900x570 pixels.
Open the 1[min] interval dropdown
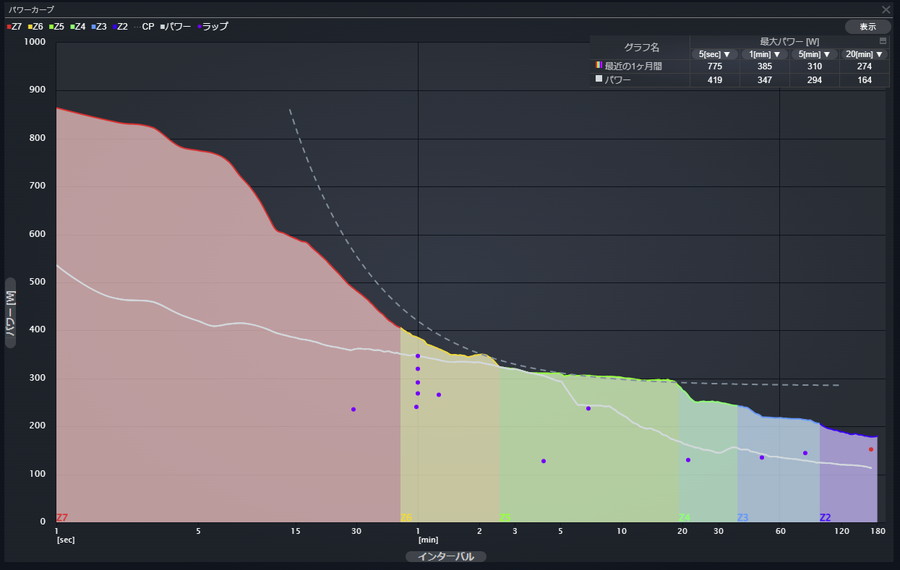click(765, 54)
